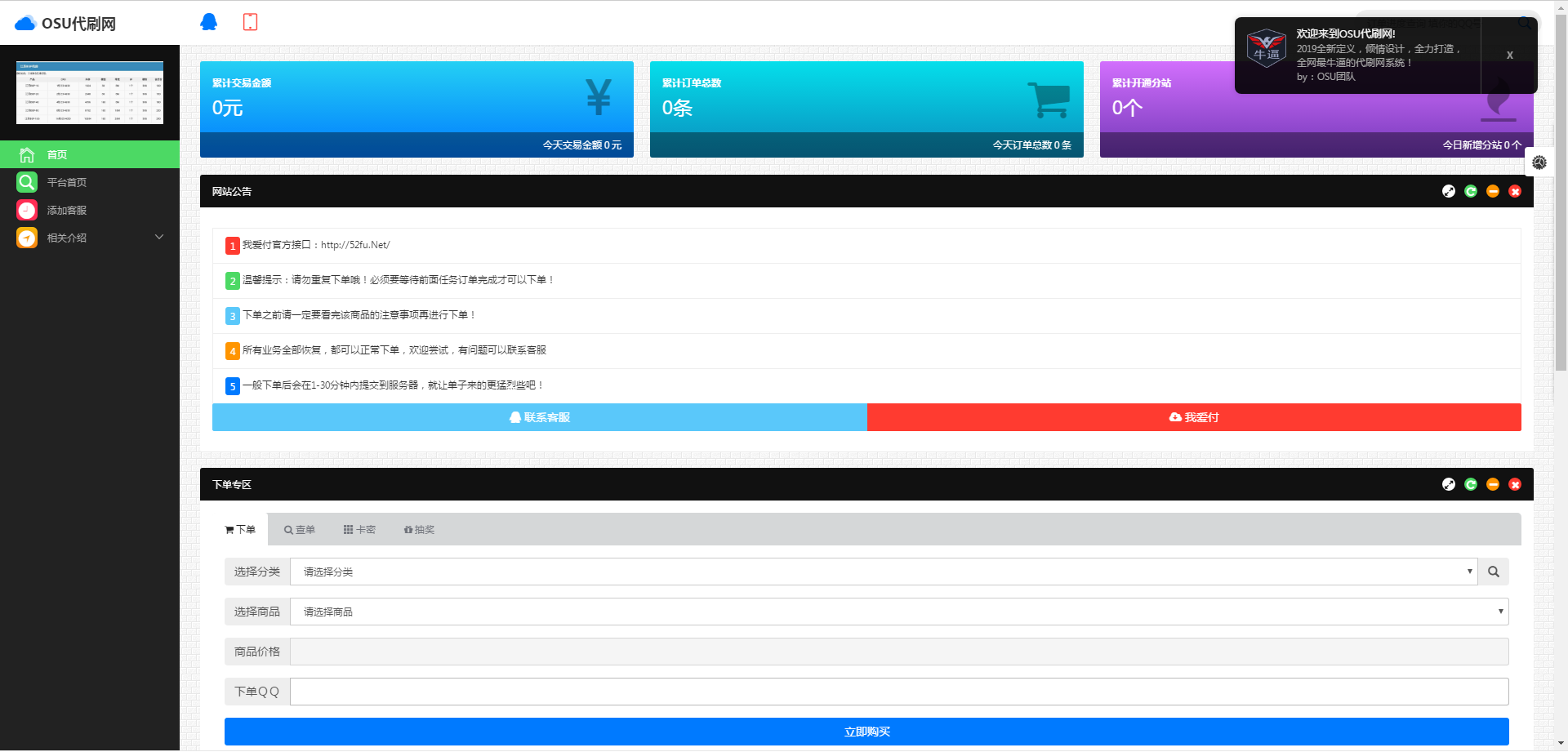The width and height of the screenshot is (1568, 752).
Task: Click the page vertical scrollbar
Action: pos(1561,192)
